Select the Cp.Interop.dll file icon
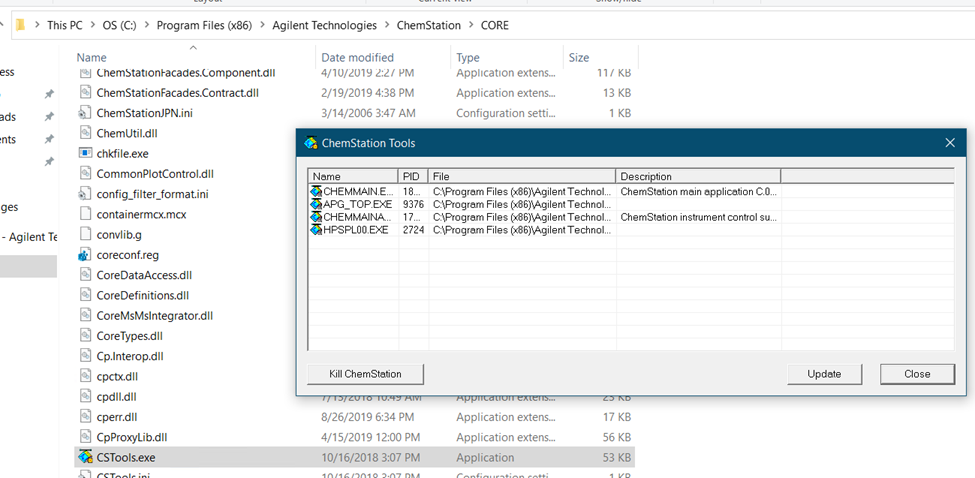Image resolution: width=975 pixels, height=478 pixels. [85, 356]
